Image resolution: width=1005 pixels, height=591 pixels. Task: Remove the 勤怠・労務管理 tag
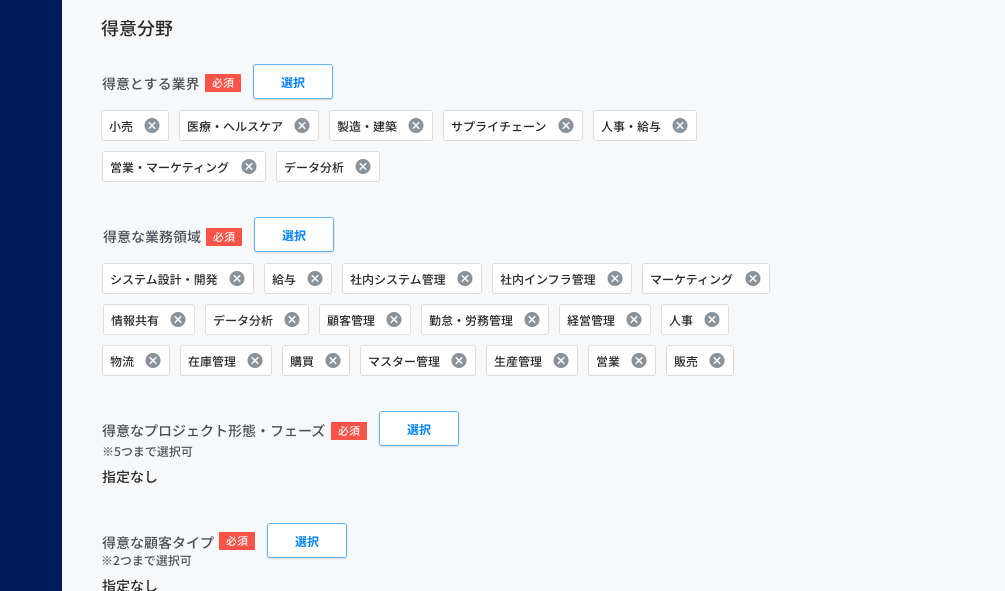click(x=532, y=320)
